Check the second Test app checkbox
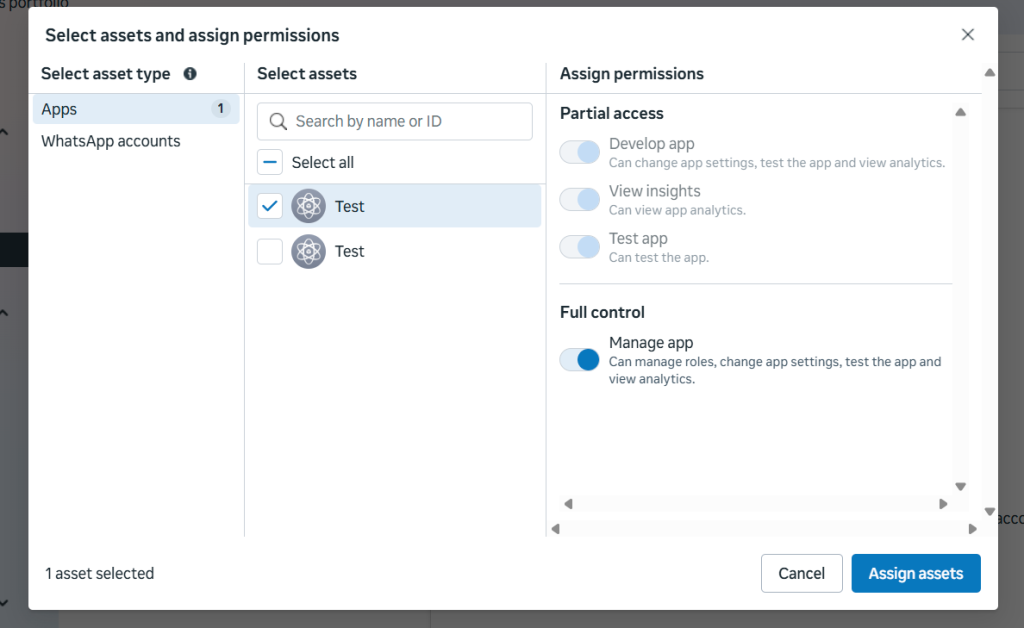The image size is (1024, 628). (269, 251)
